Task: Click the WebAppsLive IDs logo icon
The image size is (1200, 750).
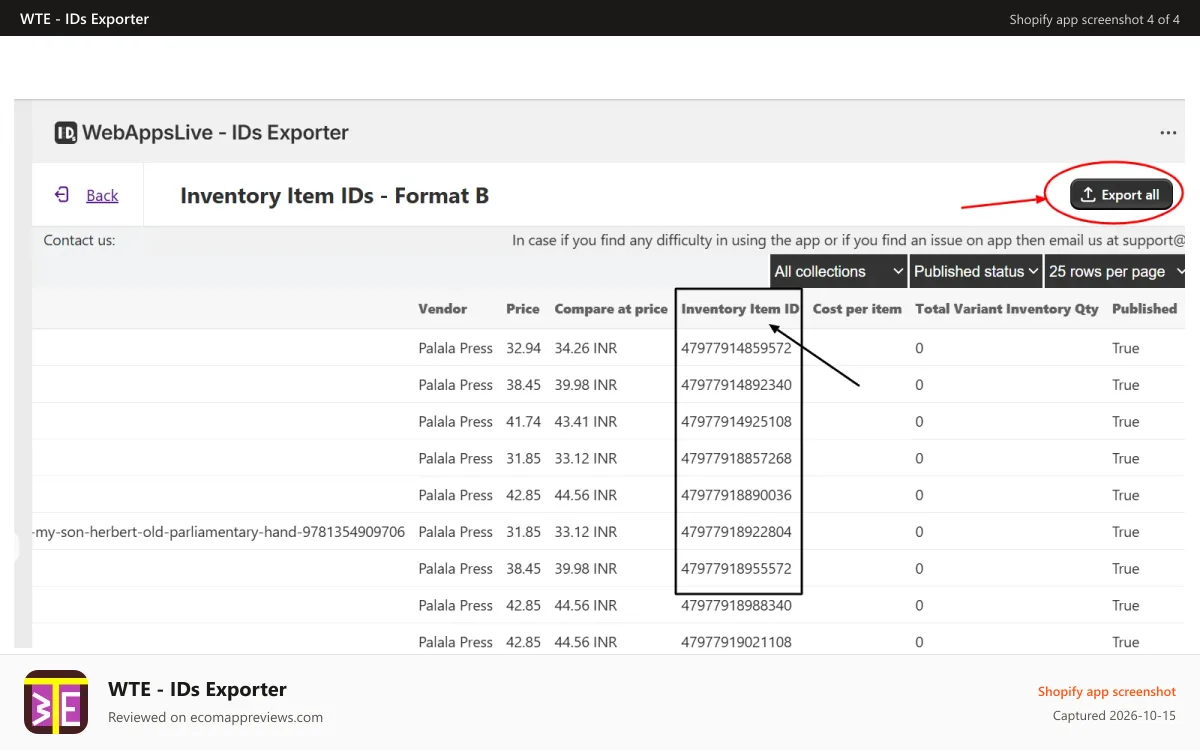Action: (66, 133)
